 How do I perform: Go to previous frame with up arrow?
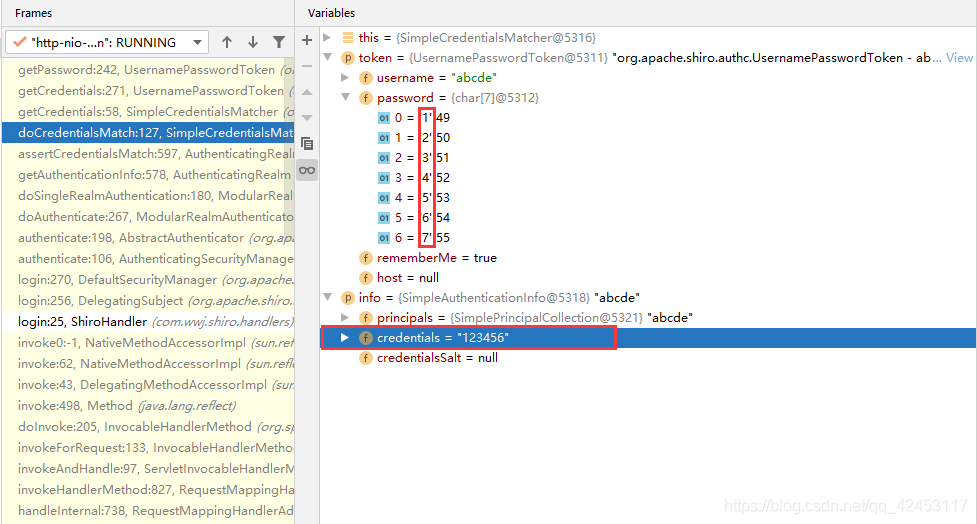click(x=227, y=42)
